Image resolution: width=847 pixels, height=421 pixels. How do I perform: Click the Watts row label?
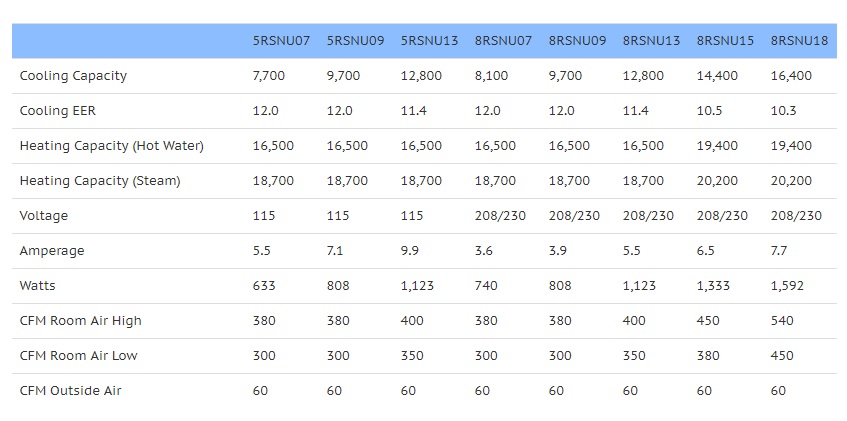[37, 285]
